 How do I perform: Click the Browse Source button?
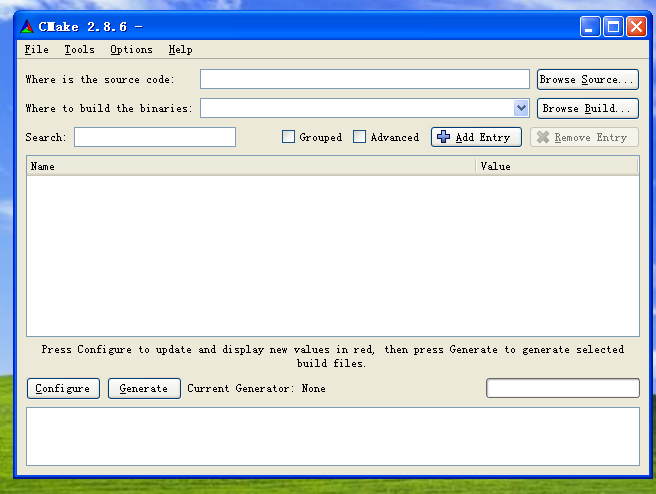(587, 79)
